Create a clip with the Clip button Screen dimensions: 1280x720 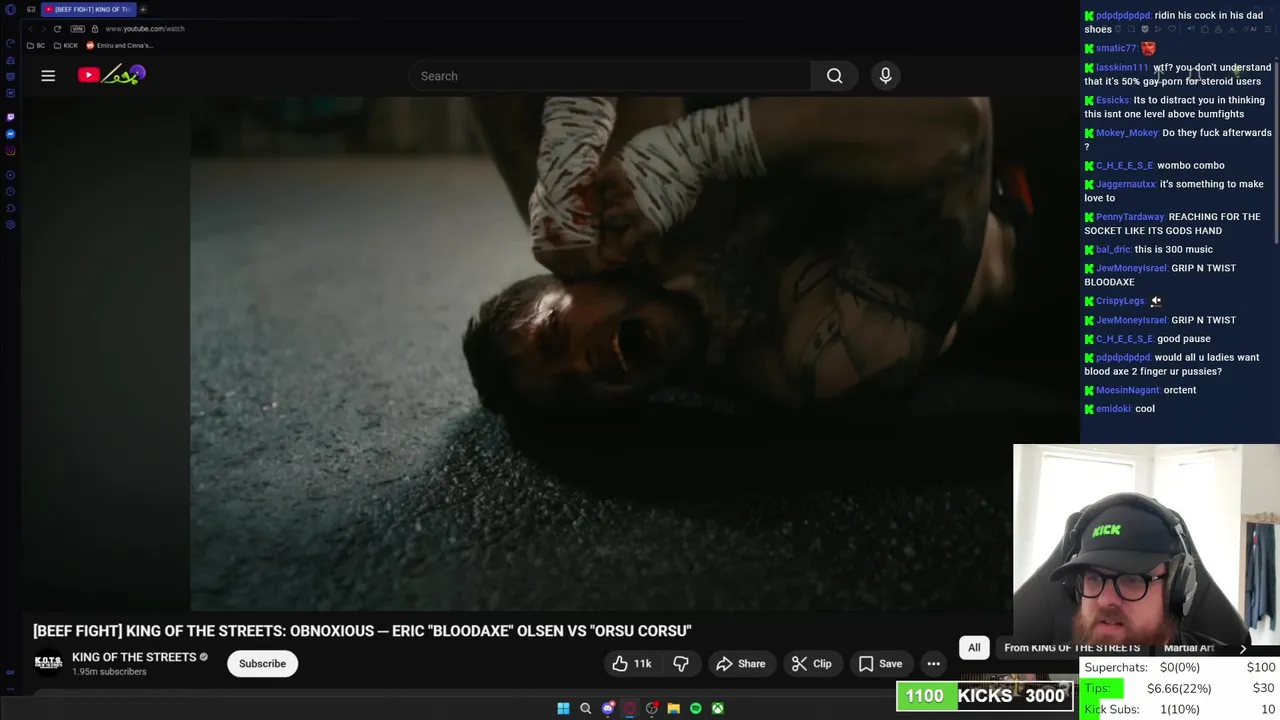[x=812, y=664]
